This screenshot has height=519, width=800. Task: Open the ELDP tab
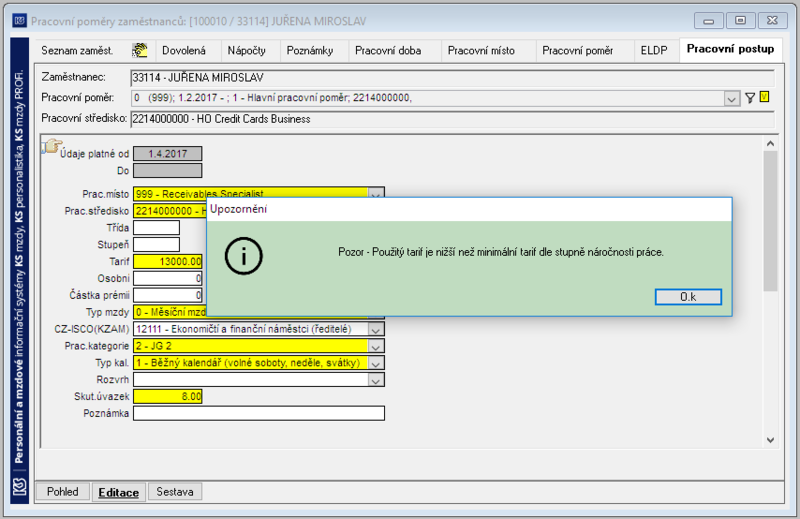(654, 51)
